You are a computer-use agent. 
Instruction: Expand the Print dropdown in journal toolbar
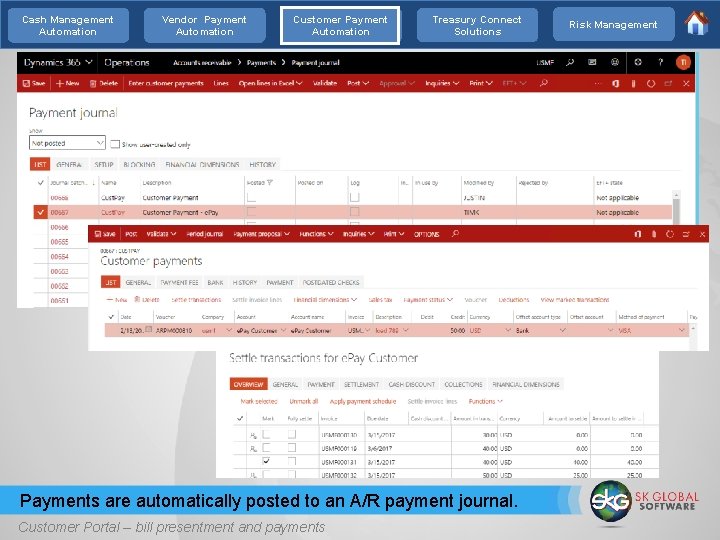pos(481,83)
